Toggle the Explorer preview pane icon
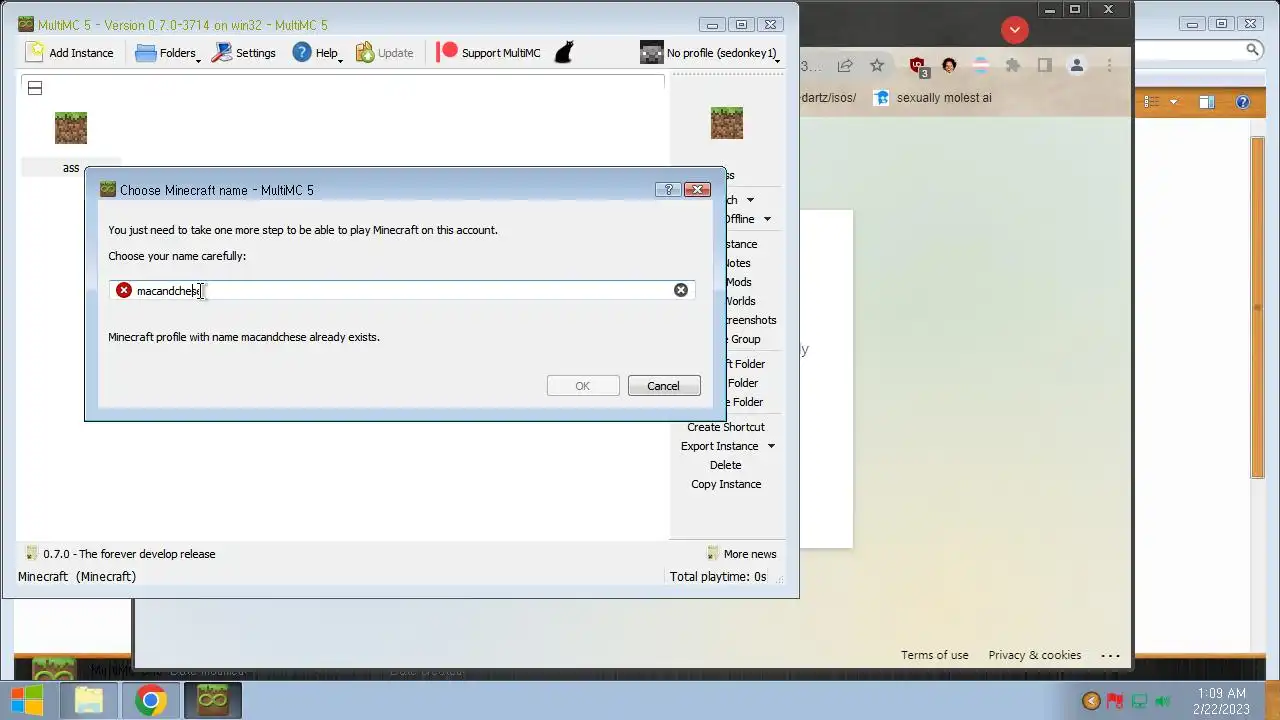The height and width of the screenshot is (720, 1280). tap(1207, 102)
